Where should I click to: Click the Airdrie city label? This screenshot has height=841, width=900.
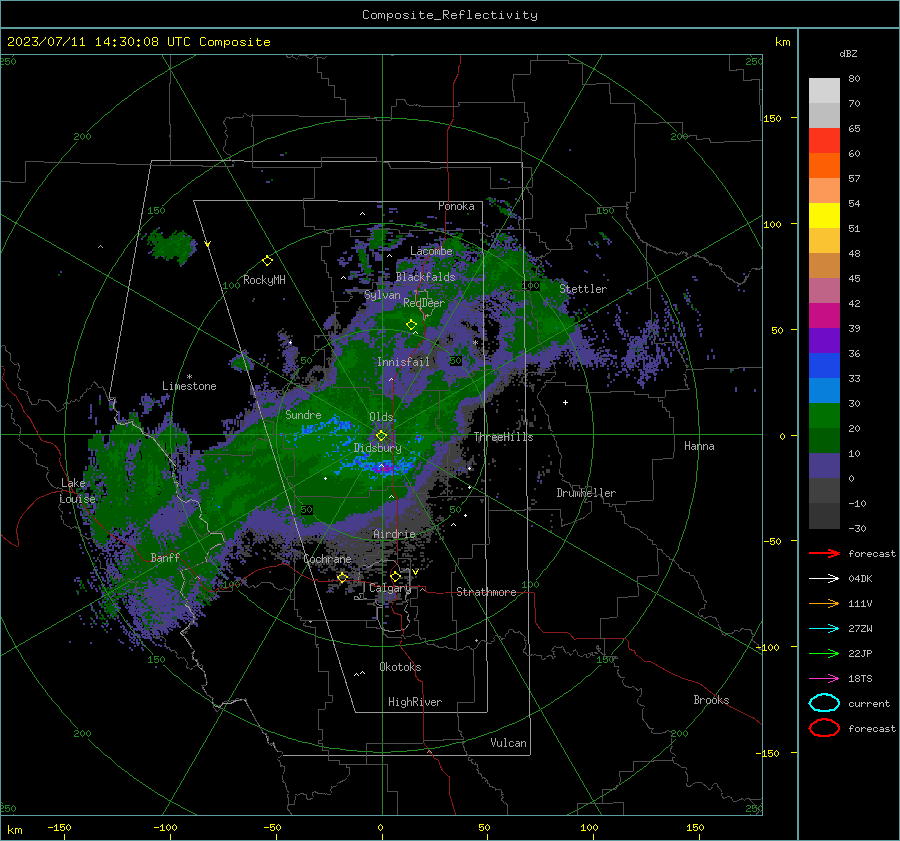coord(394,534)
